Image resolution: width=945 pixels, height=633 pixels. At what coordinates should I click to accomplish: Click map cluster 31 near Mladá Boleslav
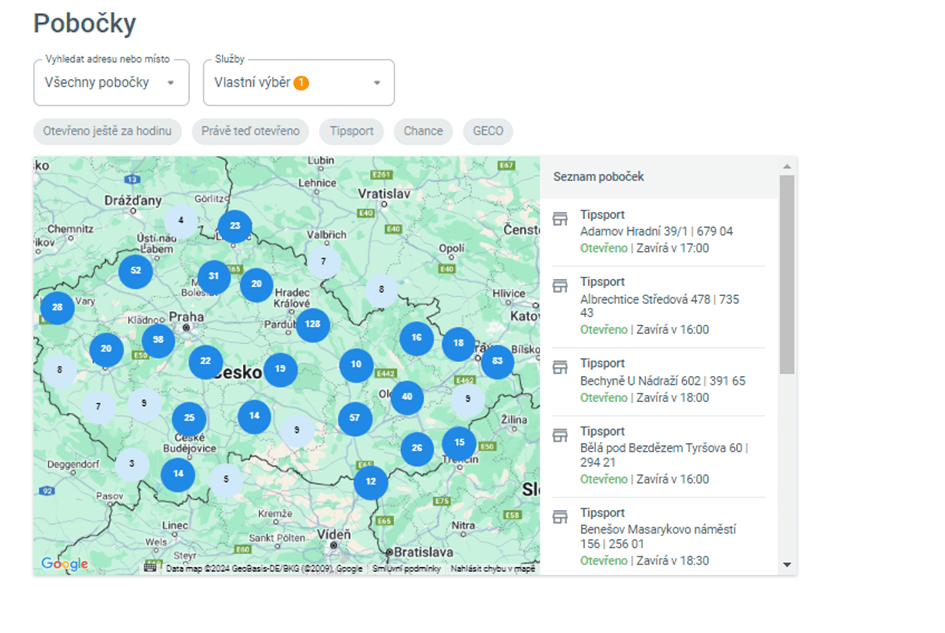pyautogui.click(x=214, y=276)
